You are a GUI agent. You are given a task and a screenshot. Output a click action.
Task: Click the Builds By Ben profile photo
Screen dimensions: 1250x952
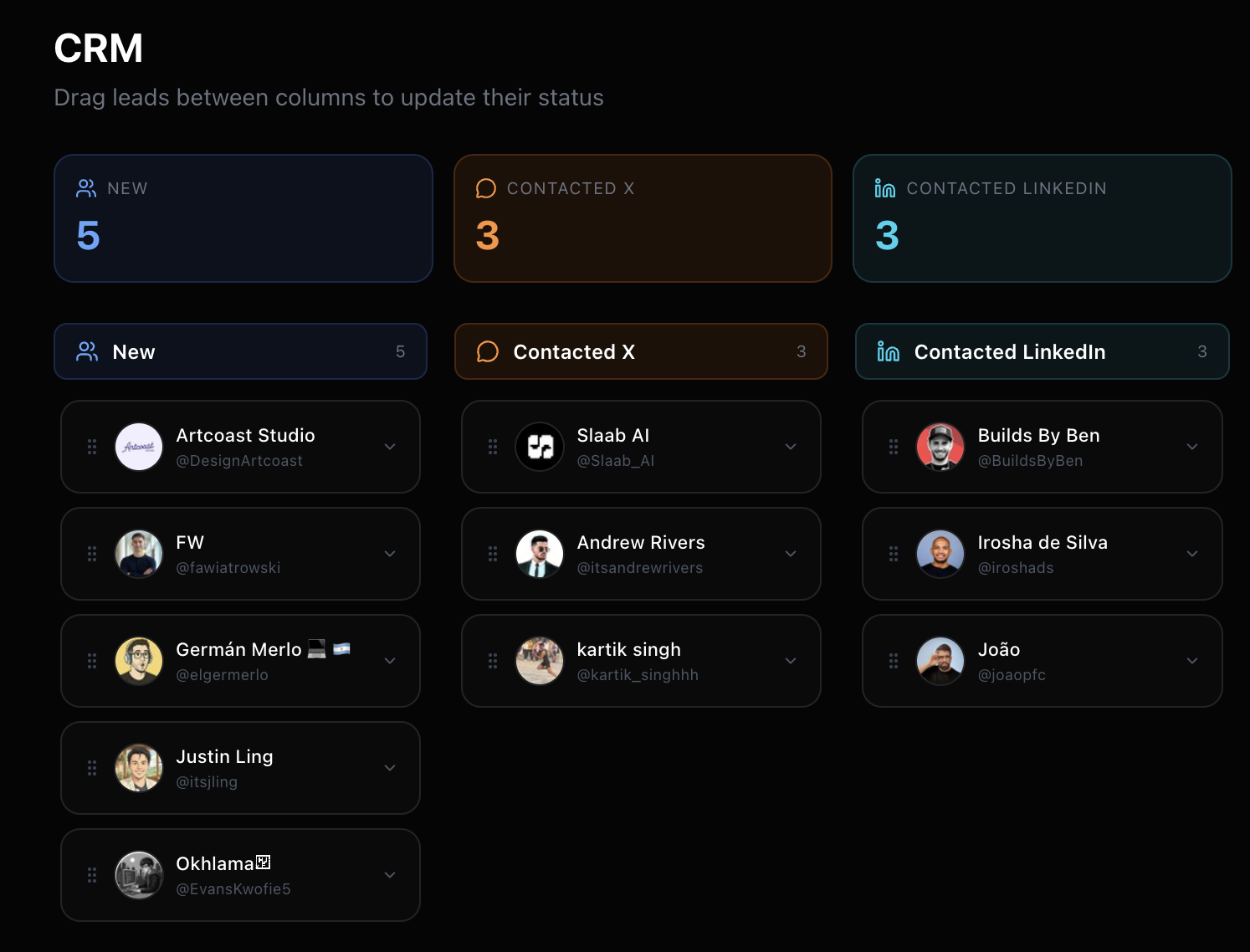pos(940,447)
